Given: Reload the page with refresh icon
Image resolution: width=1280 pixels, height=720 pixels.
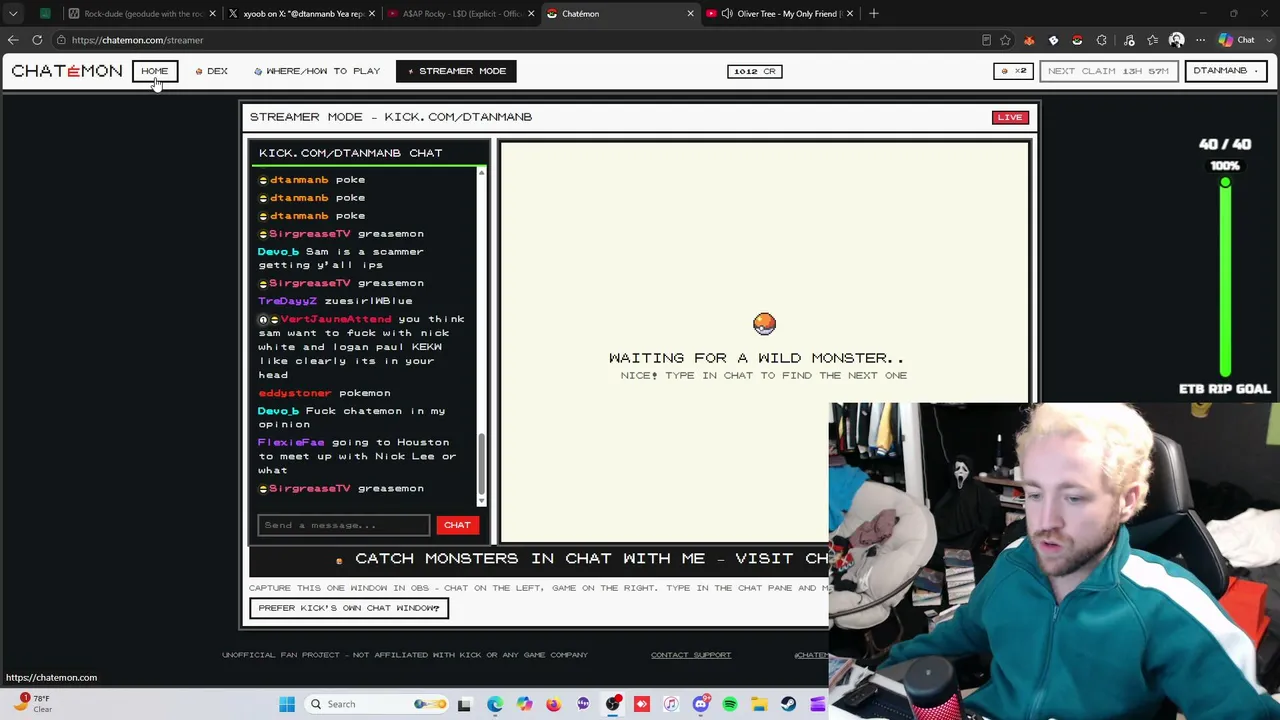Looking at the screenshot, I should [37, 40].
